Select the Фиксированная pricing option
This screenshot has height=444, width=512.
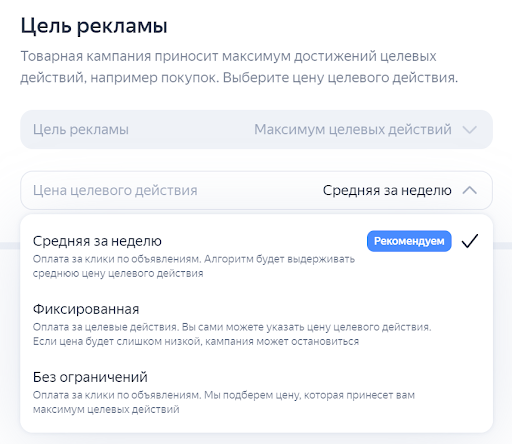256,324
